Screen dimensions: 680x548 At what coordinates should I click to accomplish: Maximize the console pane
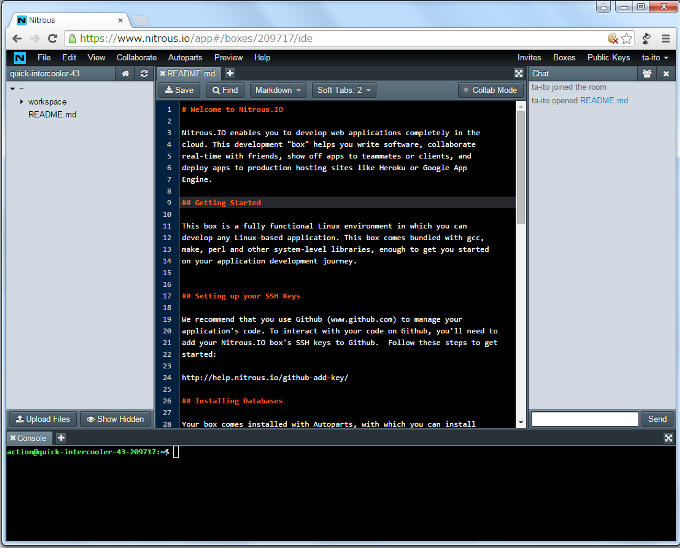coord(668,438)
